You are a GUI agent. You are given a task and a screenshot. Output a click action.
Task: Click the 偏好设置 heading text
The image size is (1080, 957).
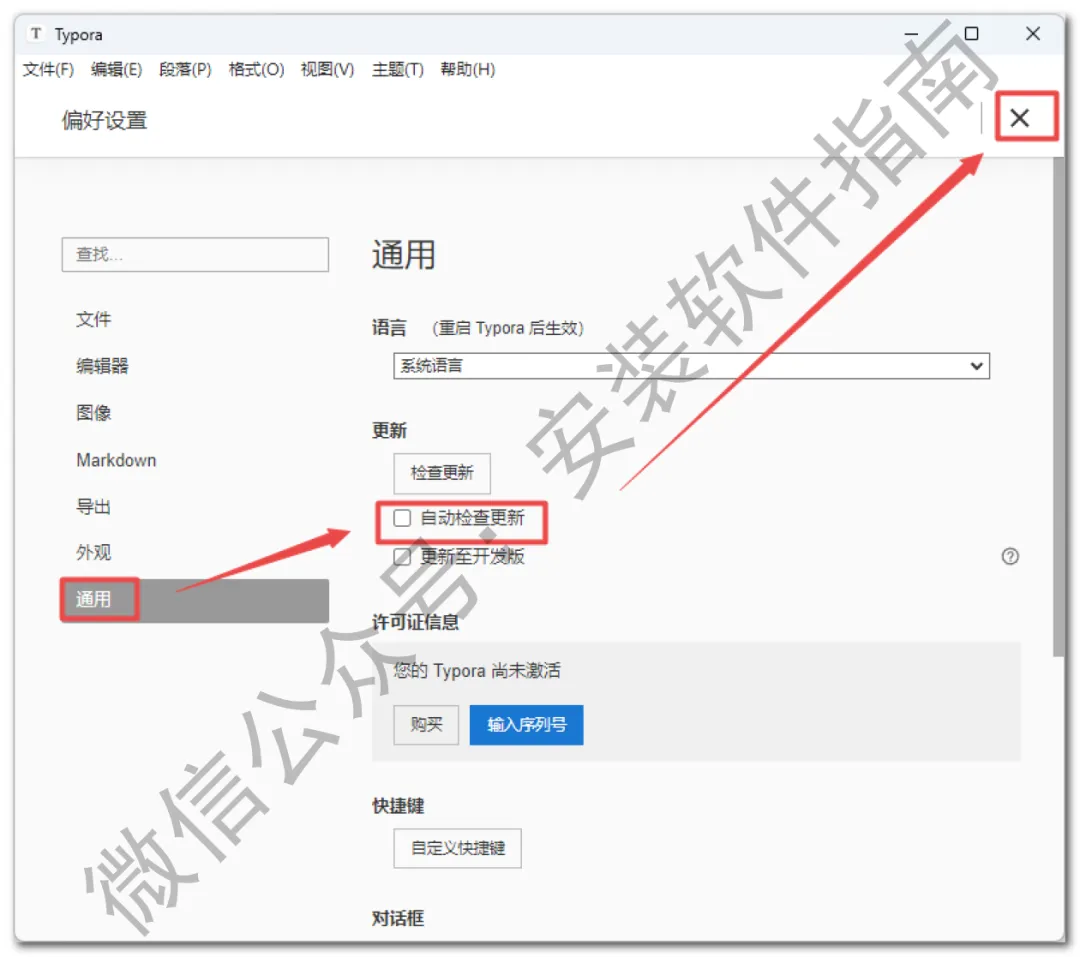105,121
